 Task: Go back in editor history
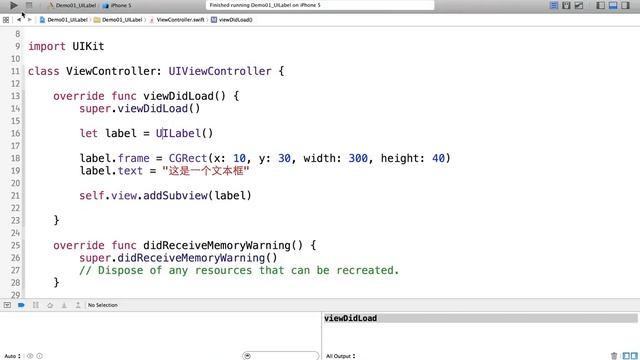pos(19,20)
